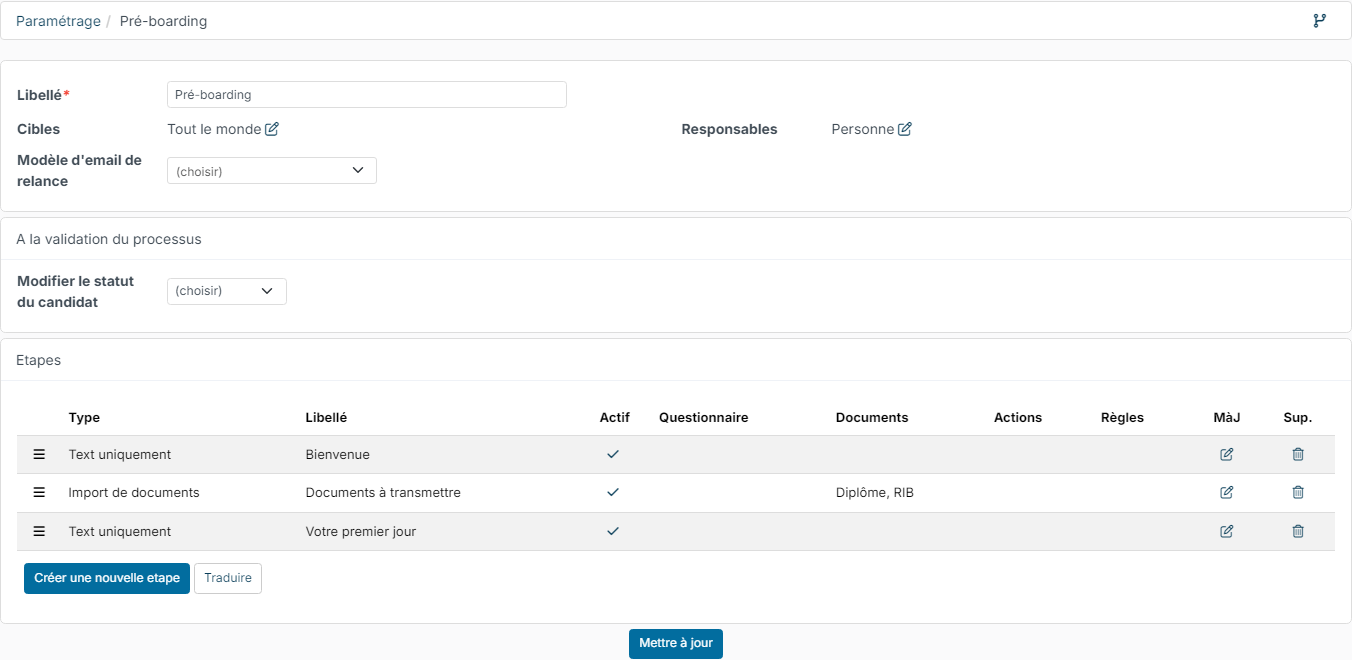This screenshot has width=1352, height=660.
Task: Click the Mettre à jour button
Action: [x=676, y=643]
